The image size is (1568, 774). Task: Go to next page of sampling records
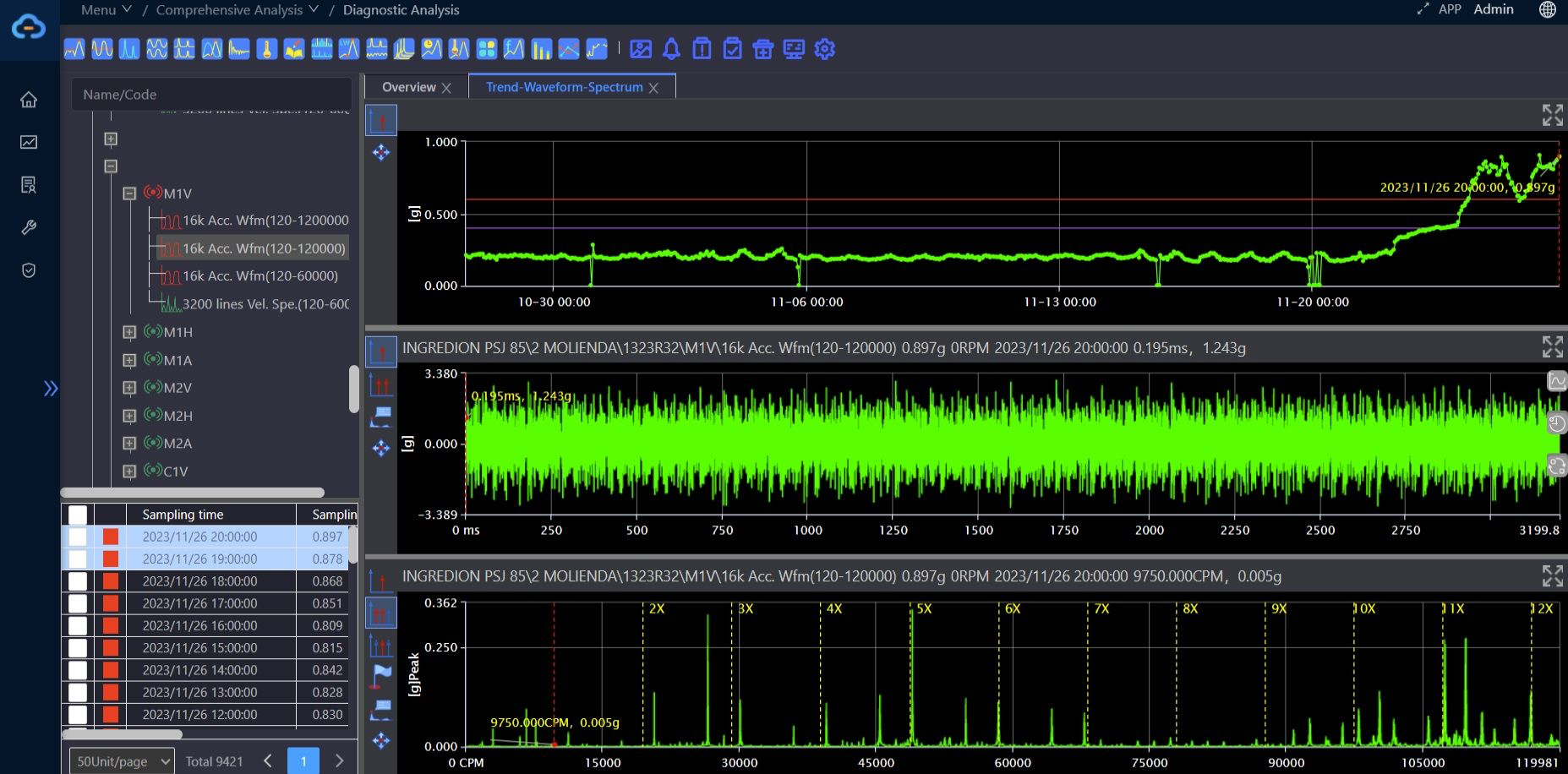(339, 761)
